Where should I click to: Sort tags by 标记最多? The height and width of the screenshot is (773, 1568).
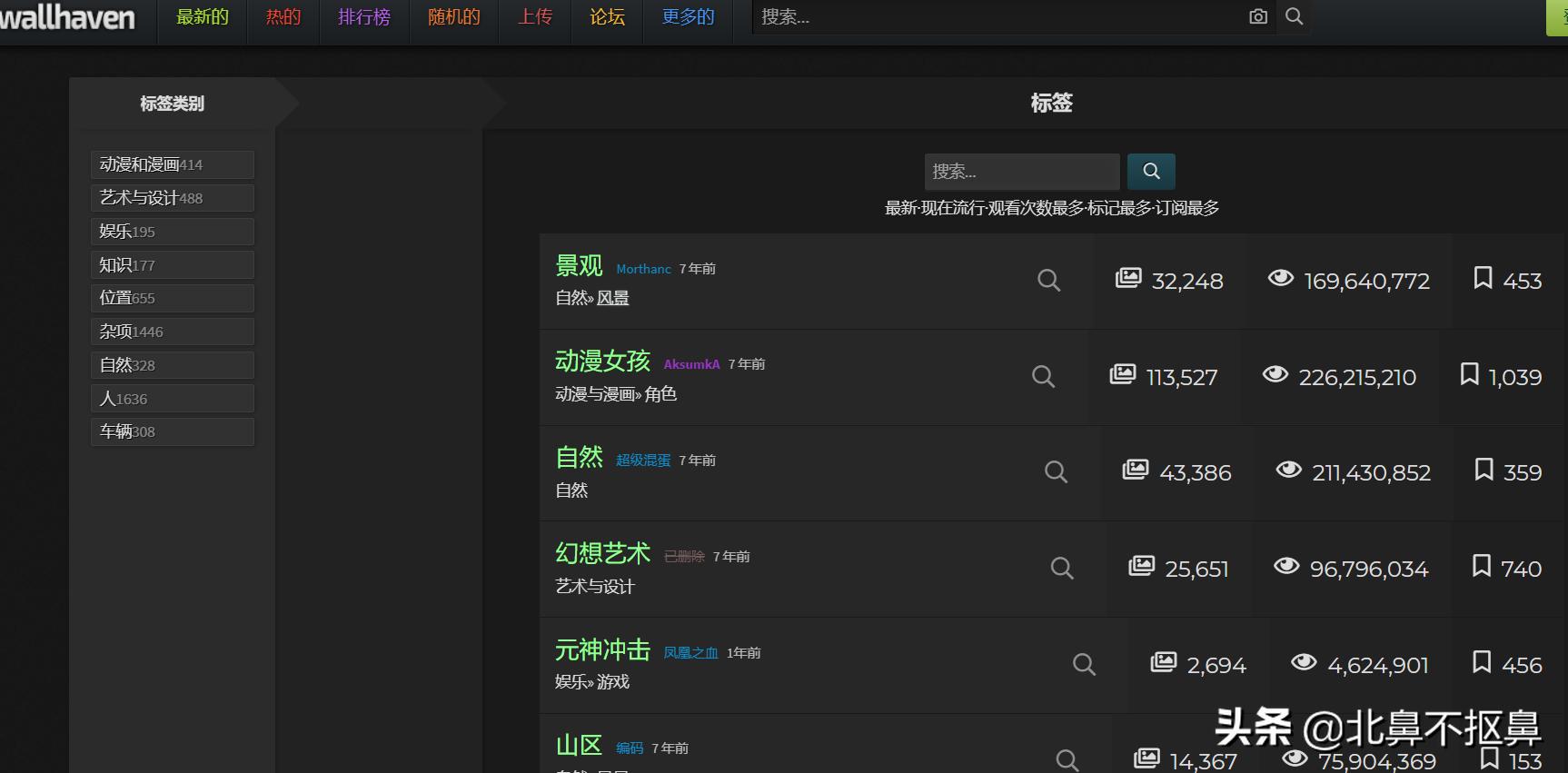coord(1119,208)
